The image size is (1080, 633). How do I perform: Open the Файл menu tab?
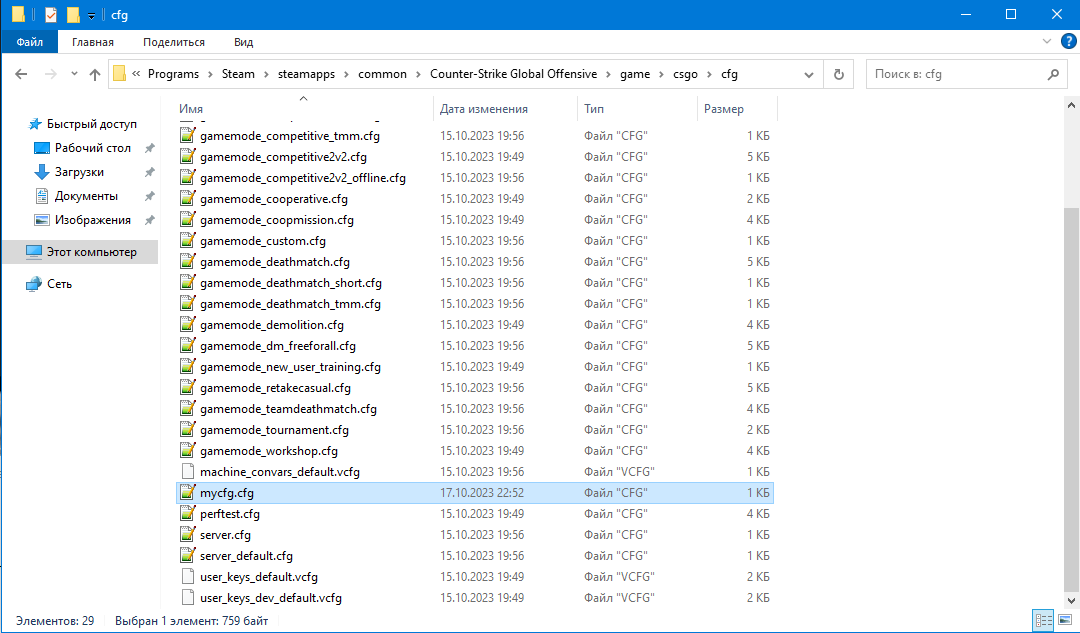point(30,42)
